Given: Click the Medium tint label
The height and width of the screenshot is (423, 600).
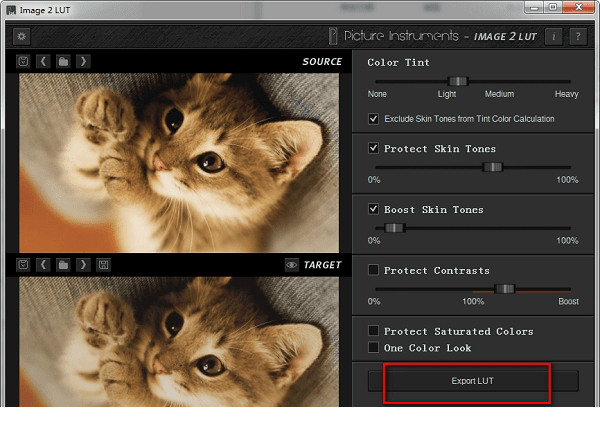Looking at the screenshot, I should tap(499, 94).
